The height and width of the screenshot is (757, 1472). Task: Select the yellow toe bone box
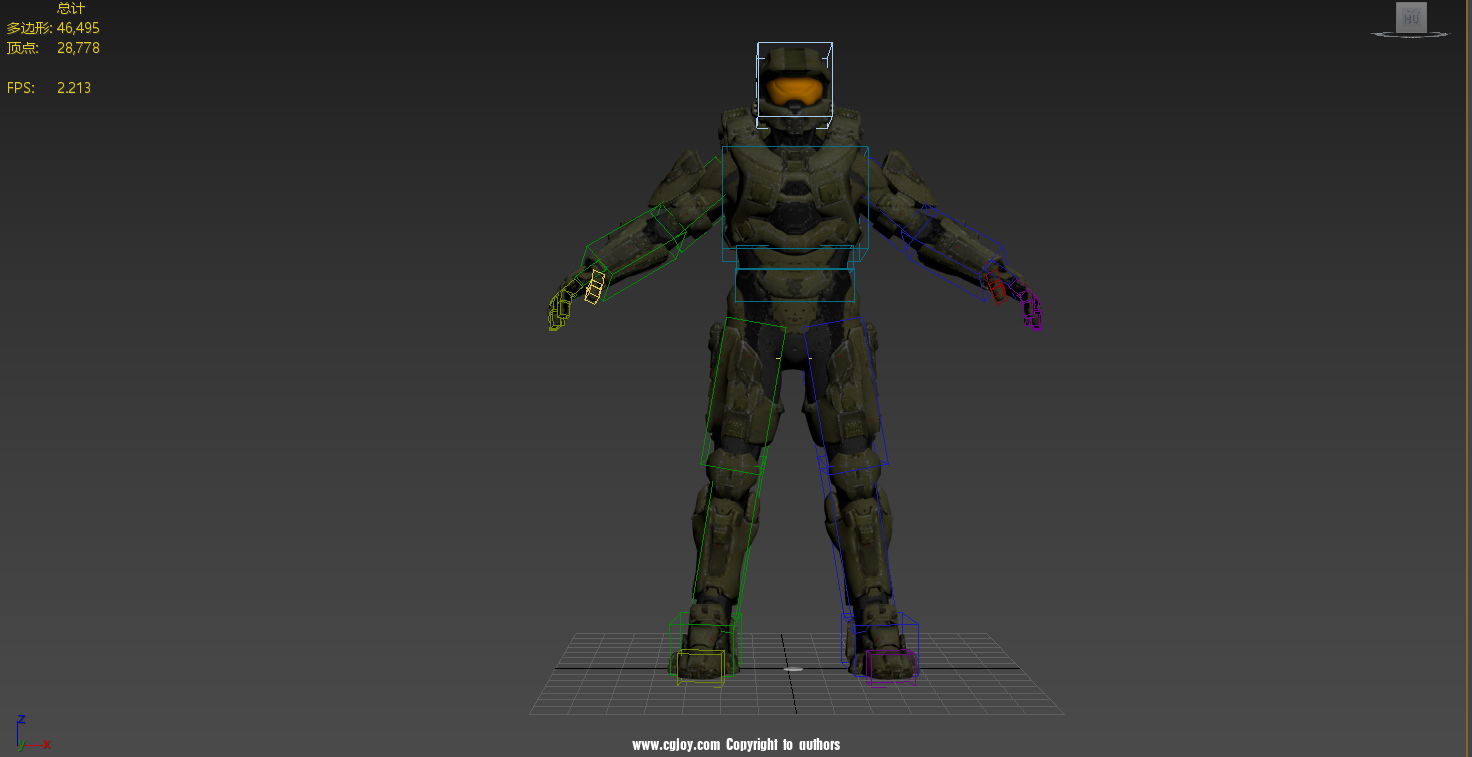coord(700,666)
